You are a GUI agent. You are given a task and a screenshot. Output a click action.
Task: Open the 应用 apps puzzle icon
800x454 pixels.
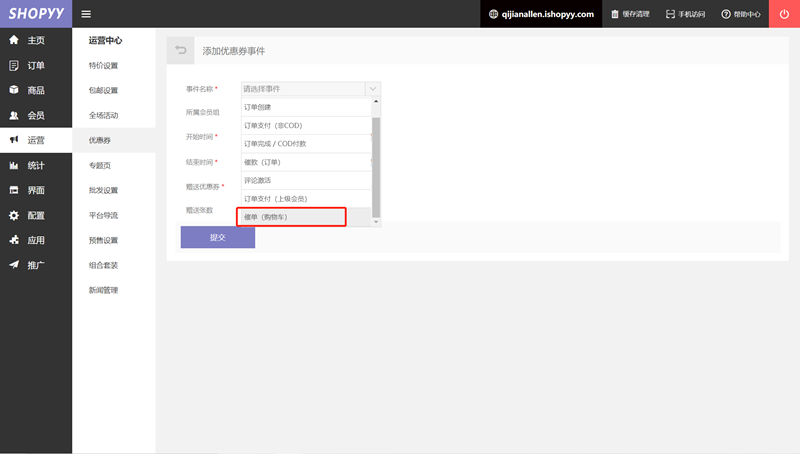[x=14, y=240]
